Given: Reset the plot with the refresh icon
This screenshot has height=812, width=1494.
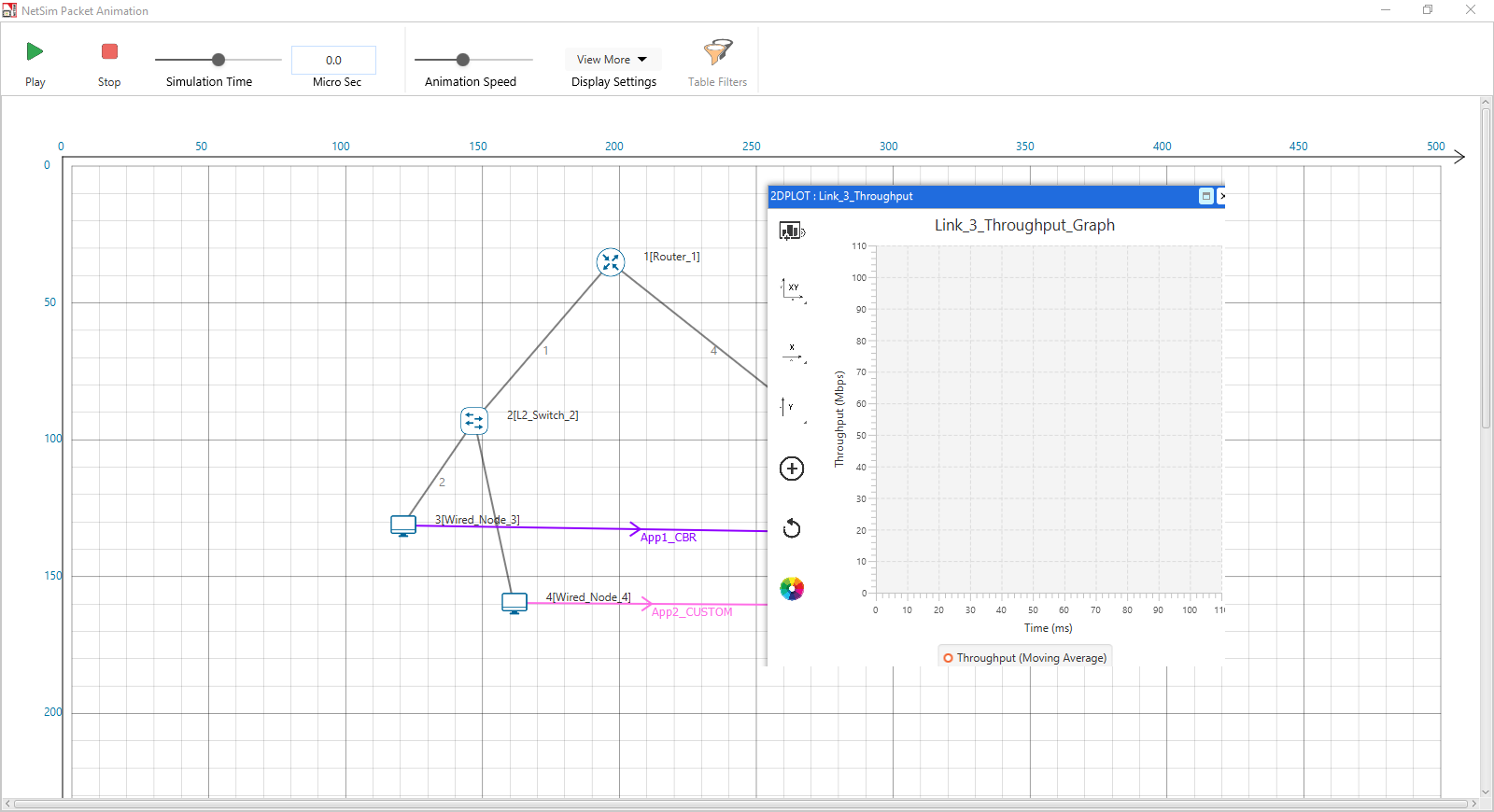Looking at the screenshot, I should click(792, 528).
